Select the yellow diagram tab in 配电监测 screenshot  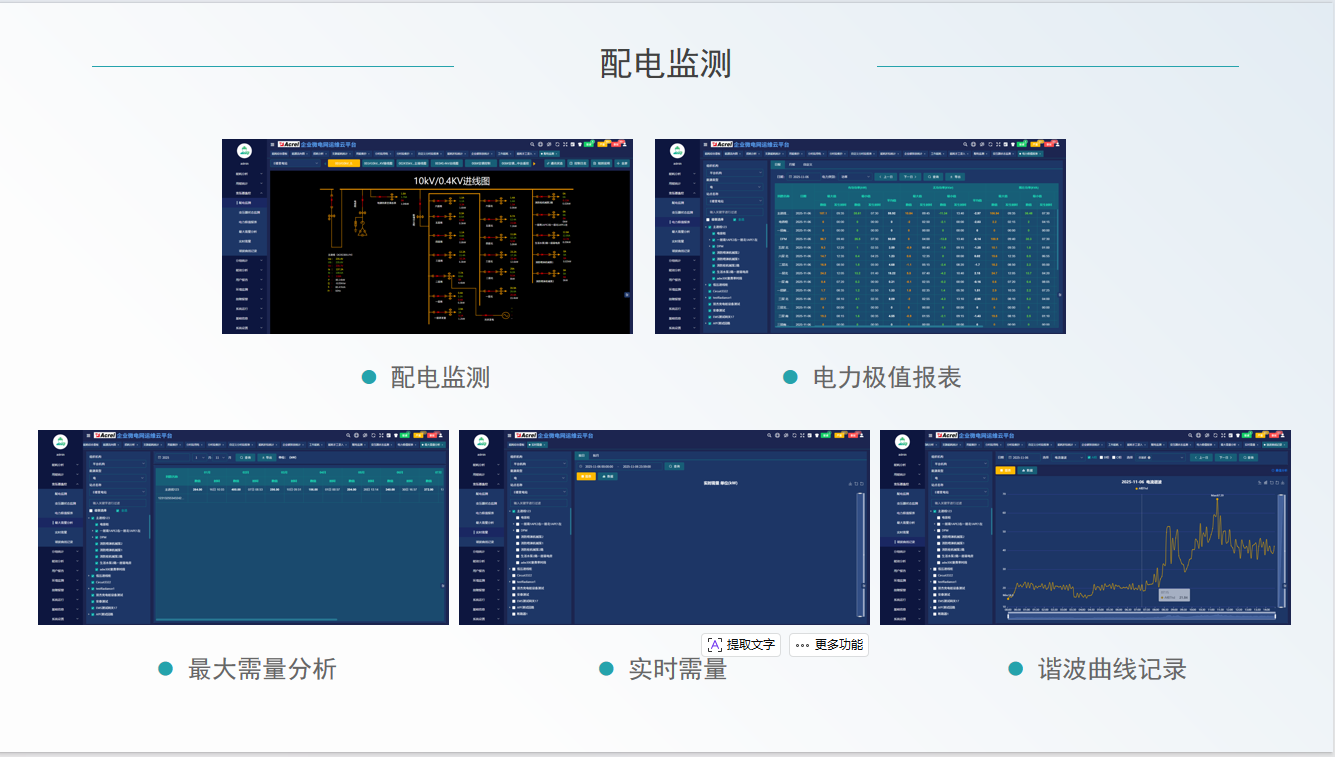coord(343,163)
